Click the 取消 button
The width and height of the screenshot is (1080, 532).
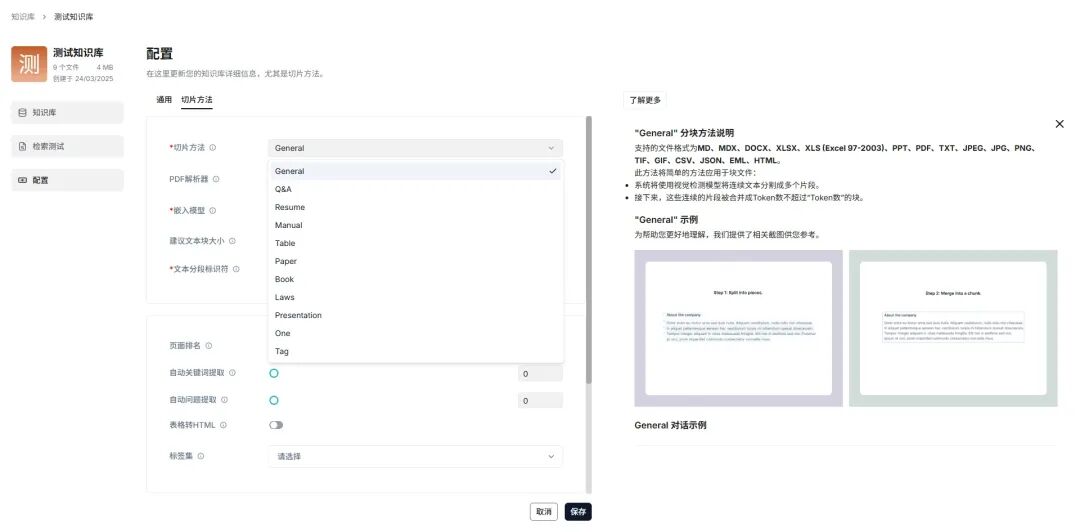pyautogui.click(x=543, y=511)
